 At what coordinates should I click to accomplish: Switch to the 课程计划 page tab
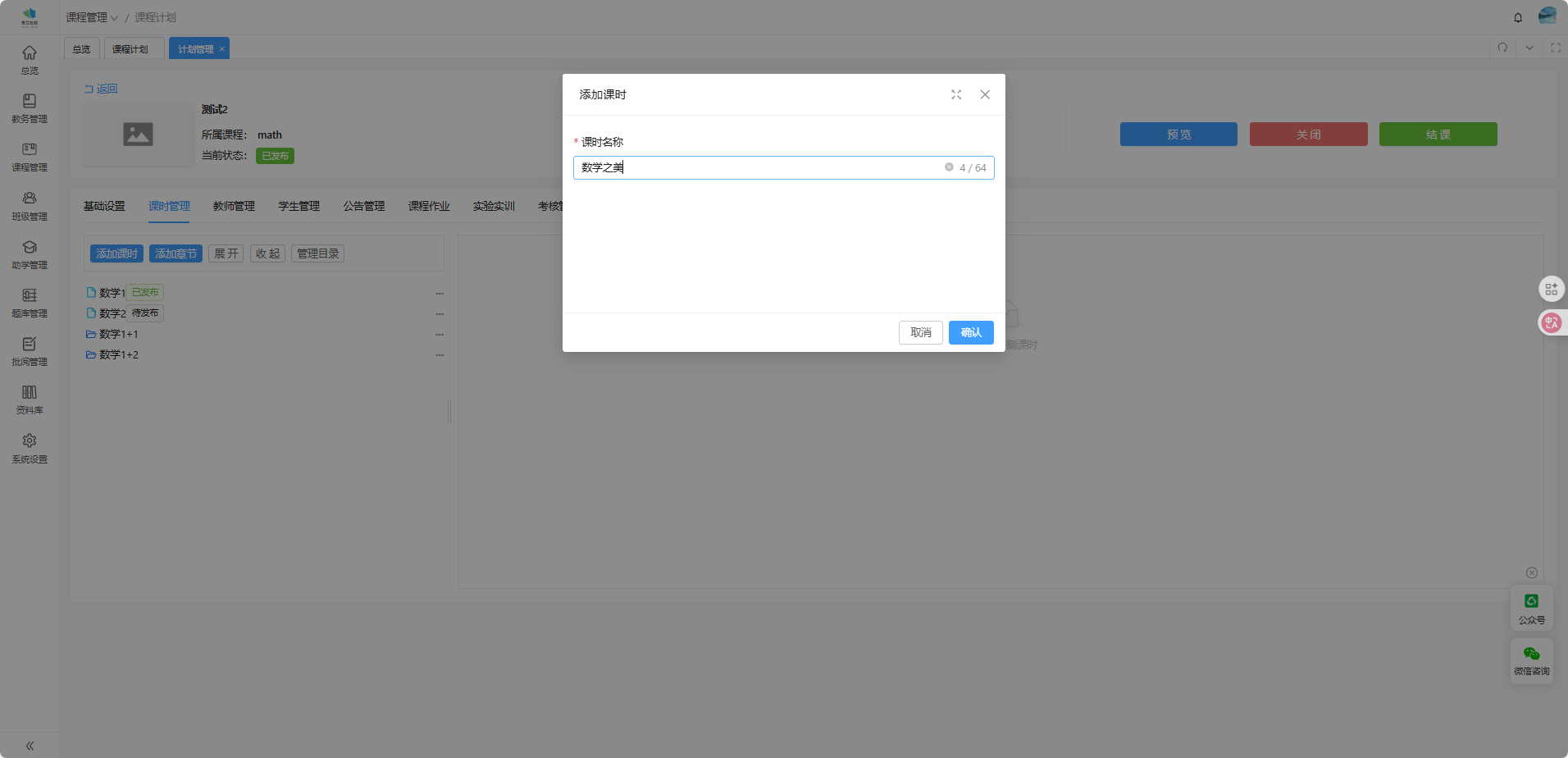130,49
